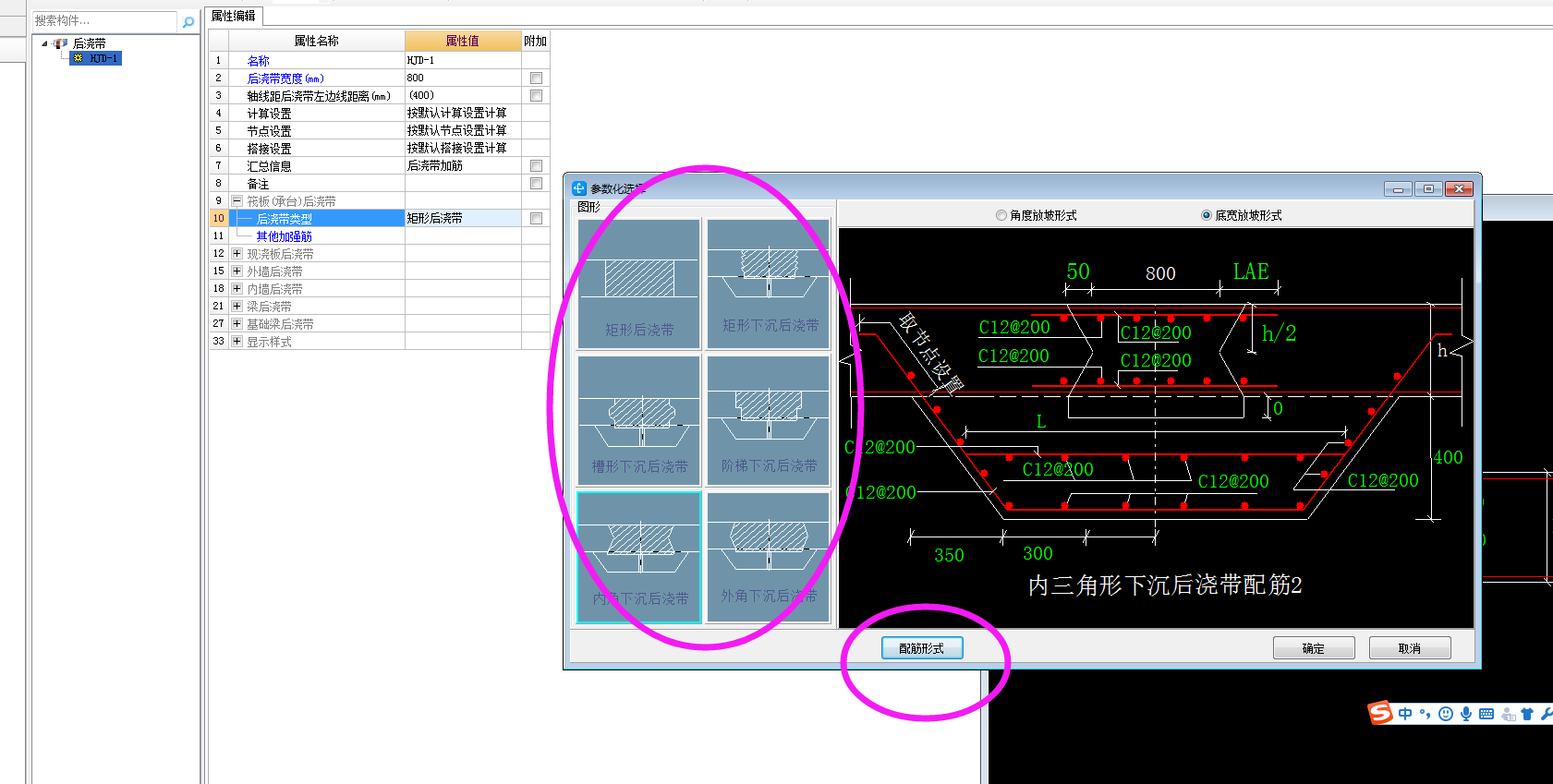
Task: Click the grayed user account icon in IME bar
Action: [x=1508, y=714]
